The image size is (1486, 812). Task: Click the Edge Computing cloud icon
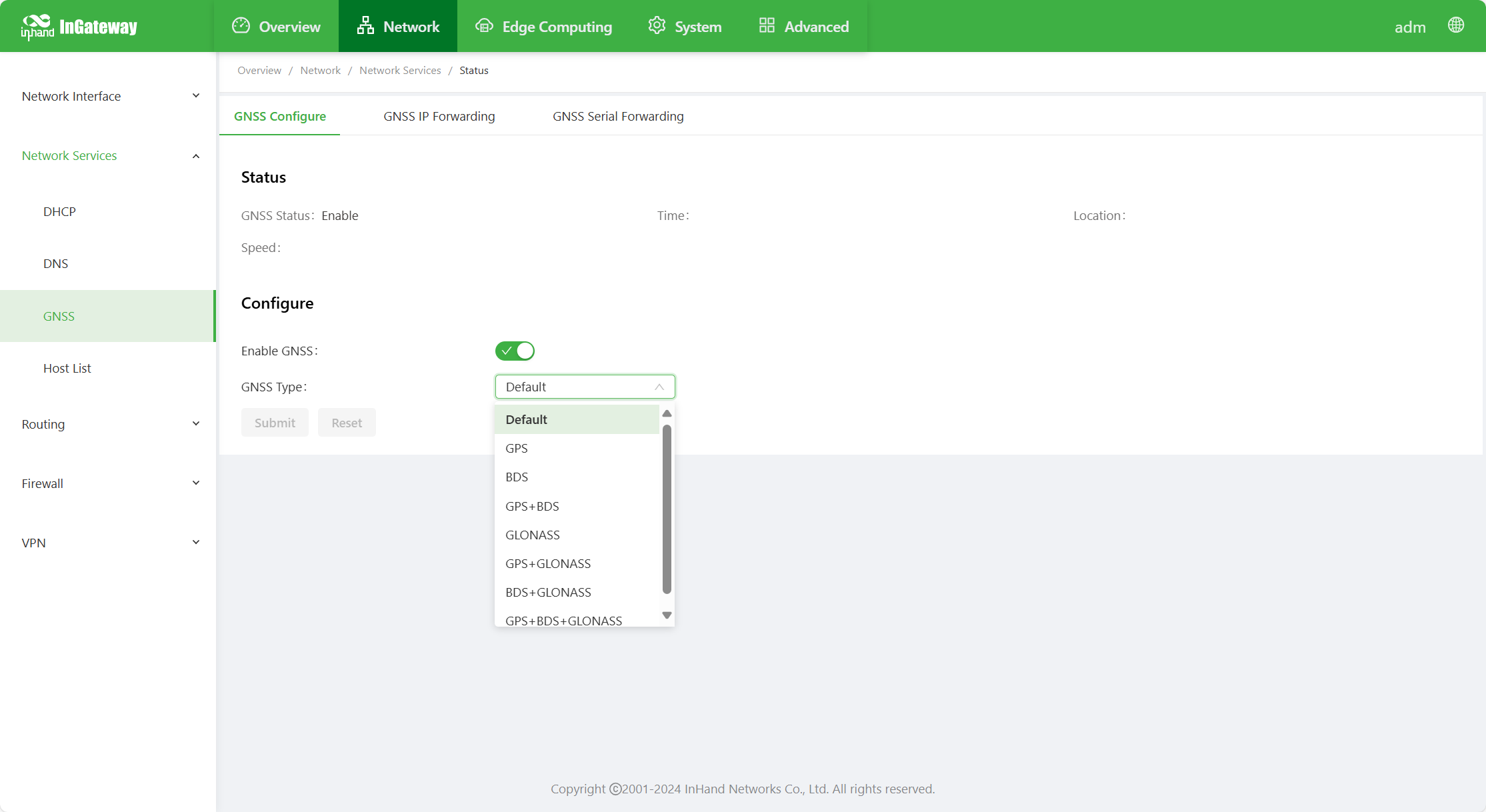pyautogui.click(x=484, y=26)
